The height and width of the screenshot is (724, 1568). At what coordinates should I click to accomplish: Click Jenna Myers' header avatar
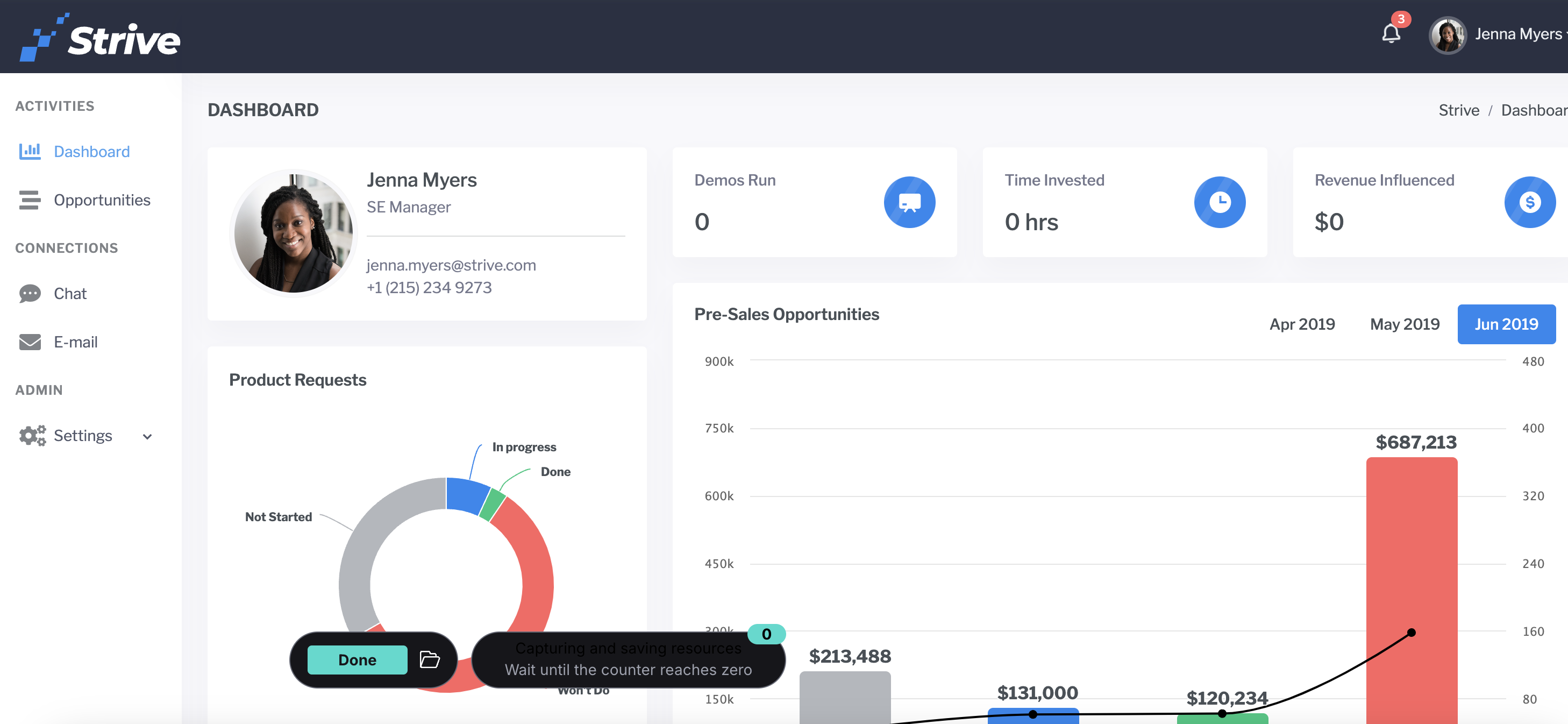pos(1448,36)
